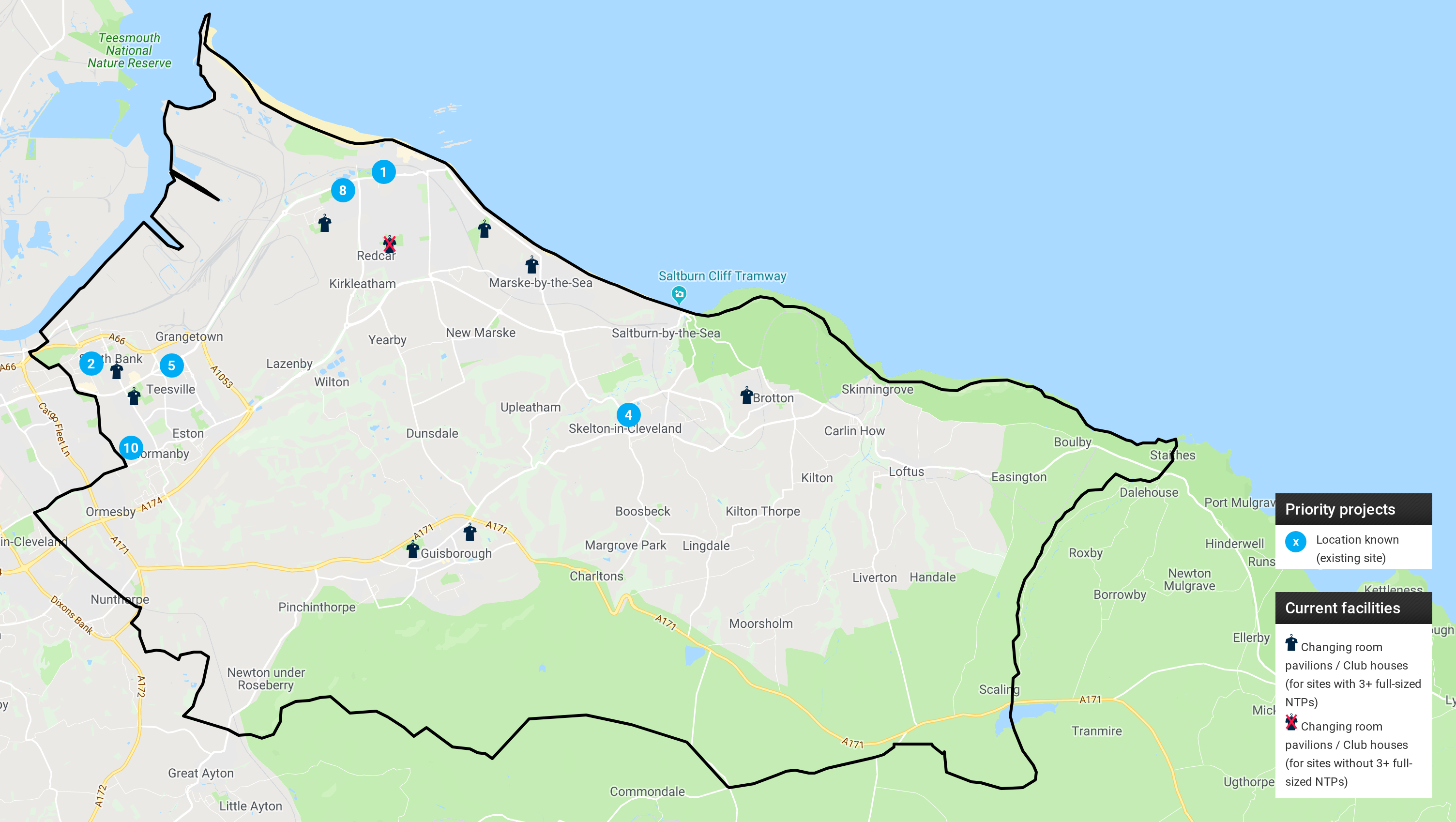
Task: Click the Grangetown label
Action: tap(189, 336)
